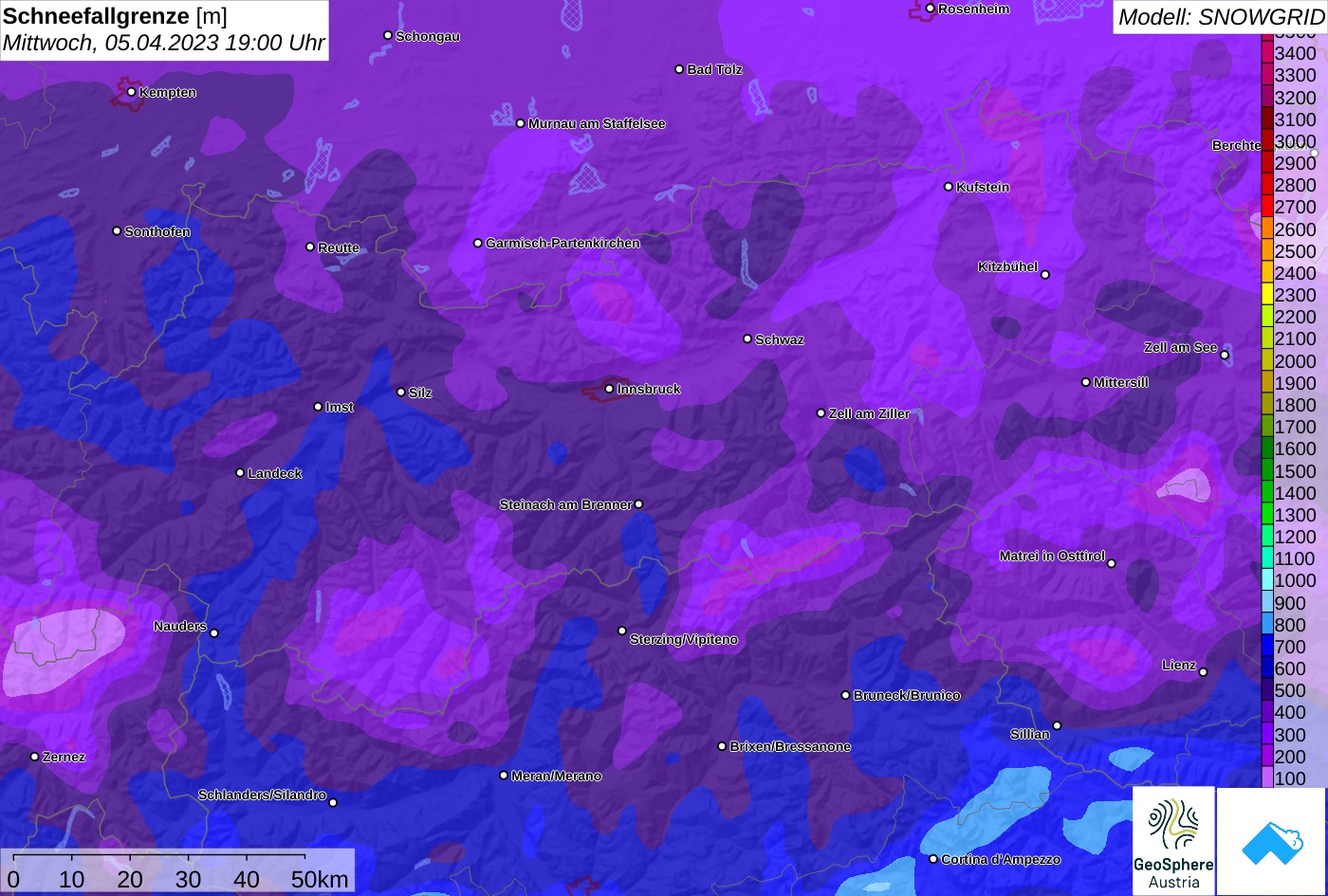
Task: Select the Kitzbühel marker dot
Action: 1045,275
